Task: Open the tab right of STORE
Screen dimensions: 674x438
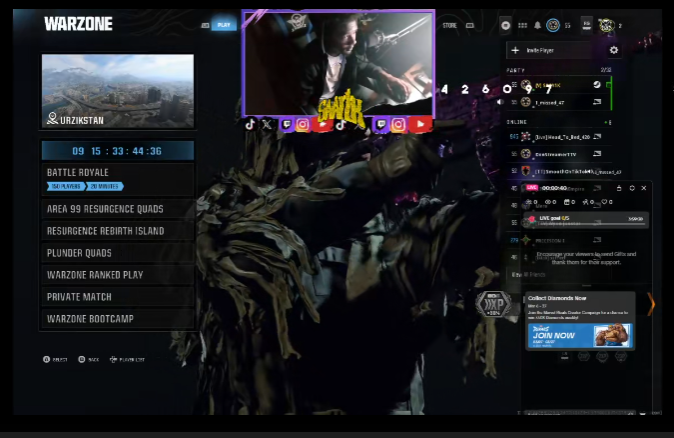Action: click(470, 25)
